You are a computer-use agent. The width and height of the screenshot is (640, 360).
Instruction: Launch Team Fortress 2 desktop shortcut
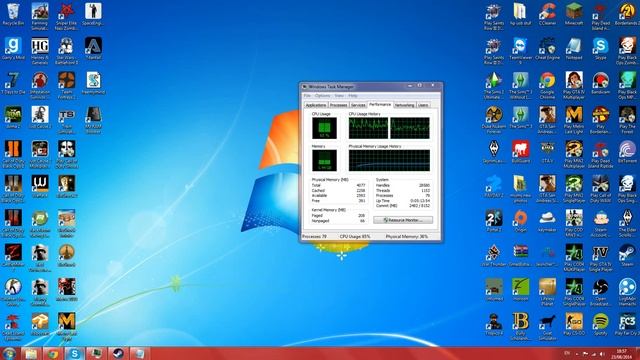pyautogui.click(x=66, y=85)
